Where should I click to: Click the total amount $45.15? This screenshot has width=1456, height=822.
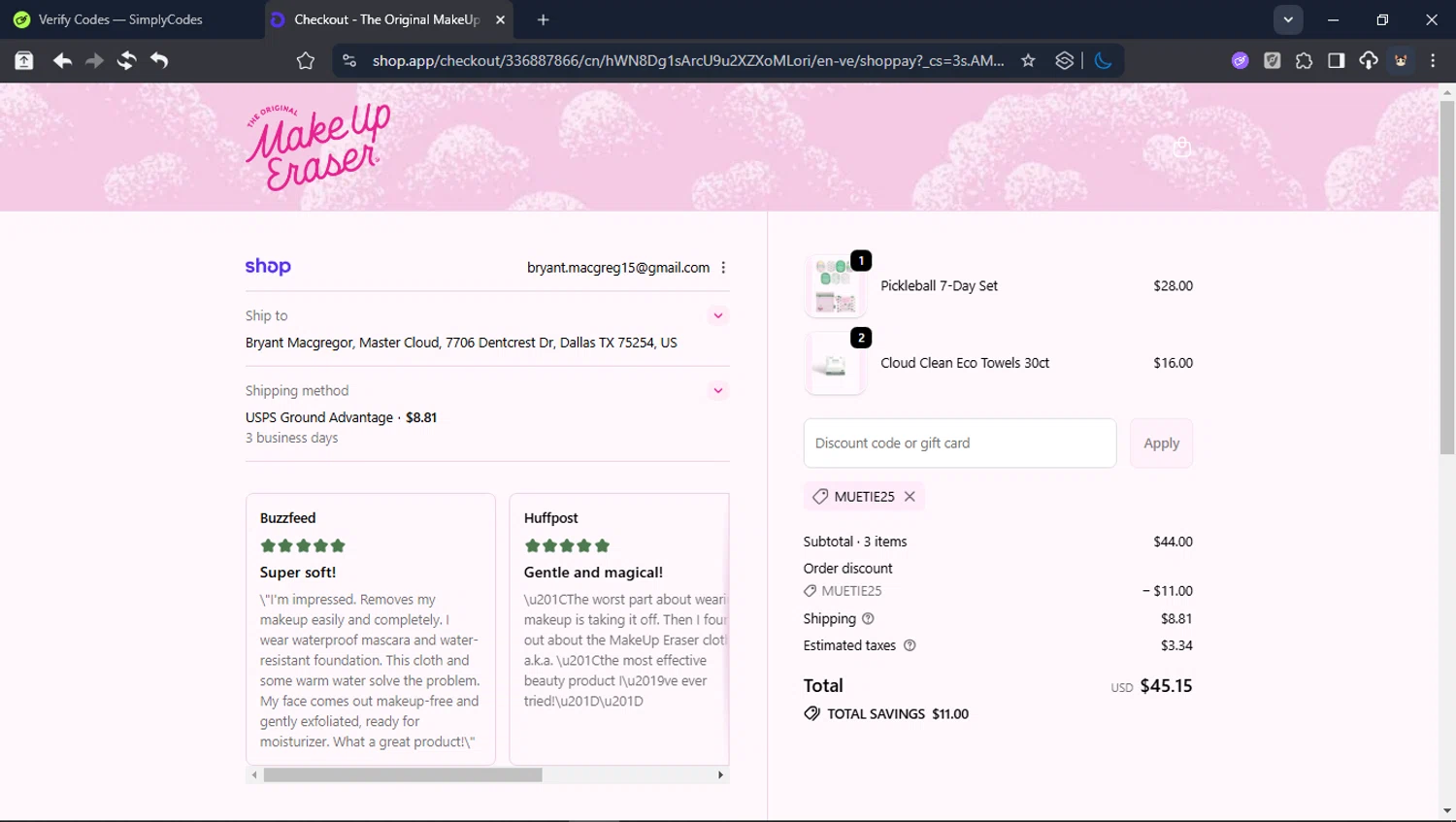pyautogui.click(x=1166, y=686)
